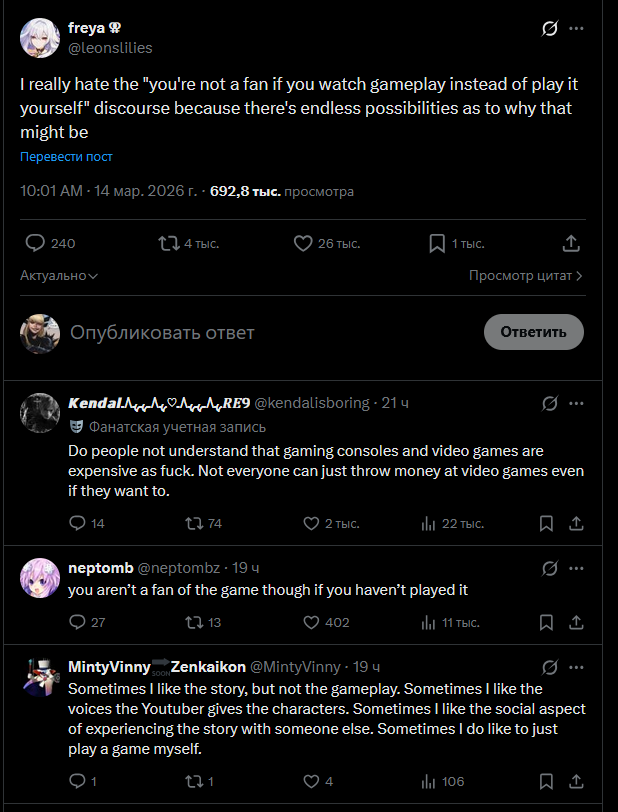
Task: Open more menu on MintyVinny's reply
Action: (576, 667)
